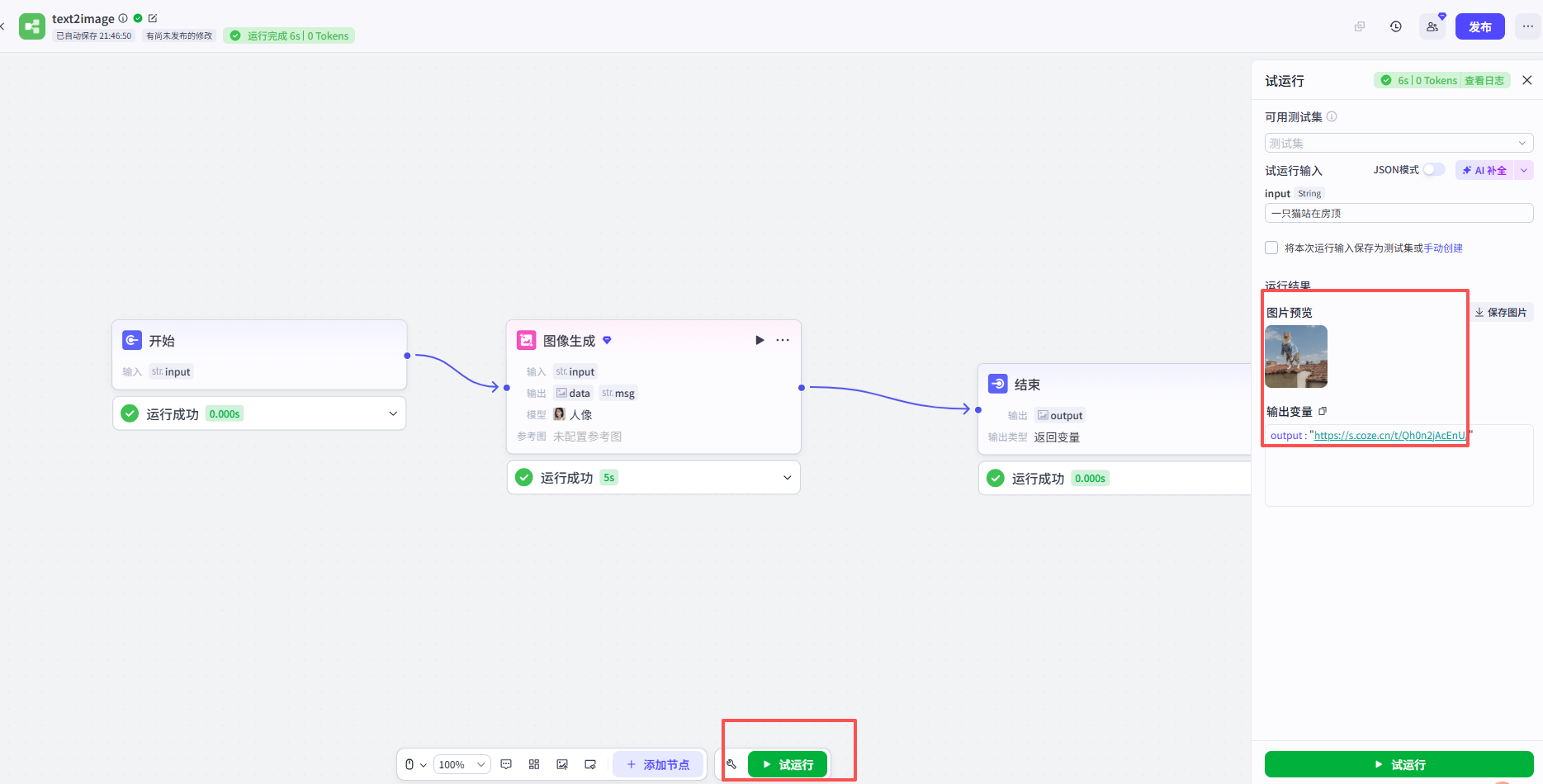This screenshot has height=784, width=1543.
Task: Open the version history clock icon
Action: (1395, 26)
